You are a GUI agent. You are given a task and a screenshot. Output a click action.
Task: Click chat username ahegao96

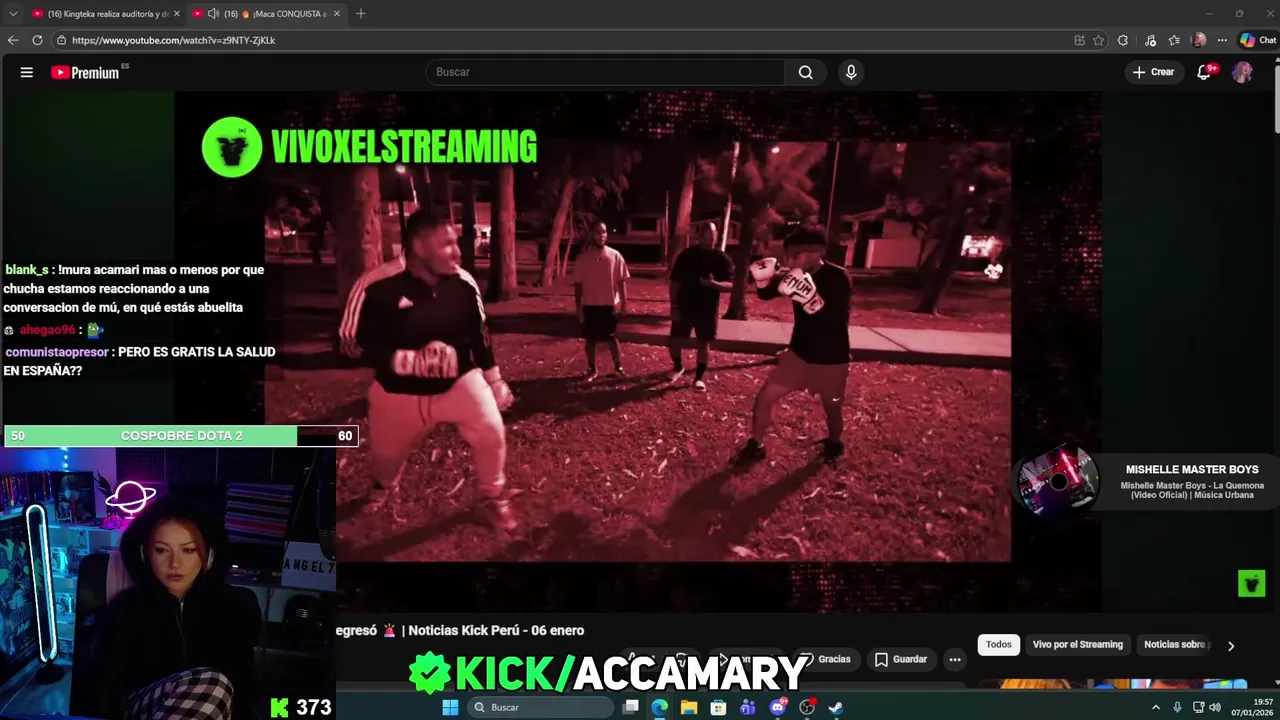(x=47, y=330)
